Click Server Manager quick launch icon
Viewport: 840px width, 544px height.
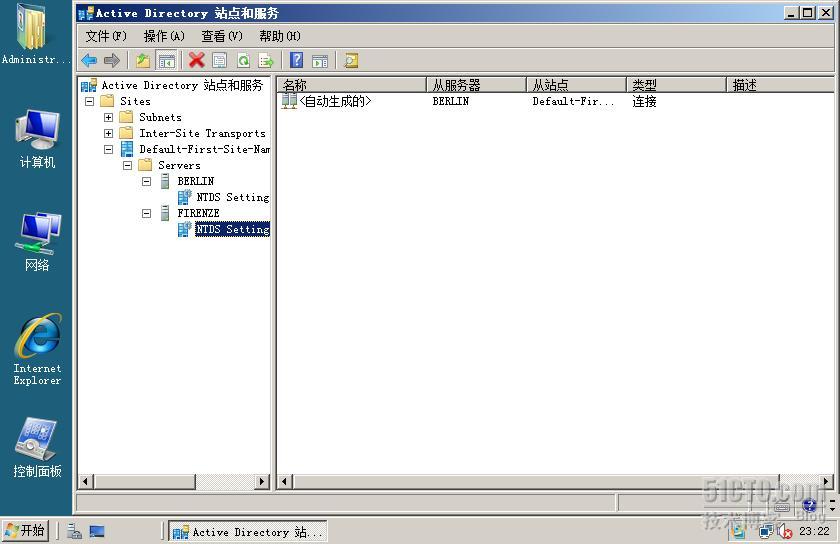pos(74,531)
